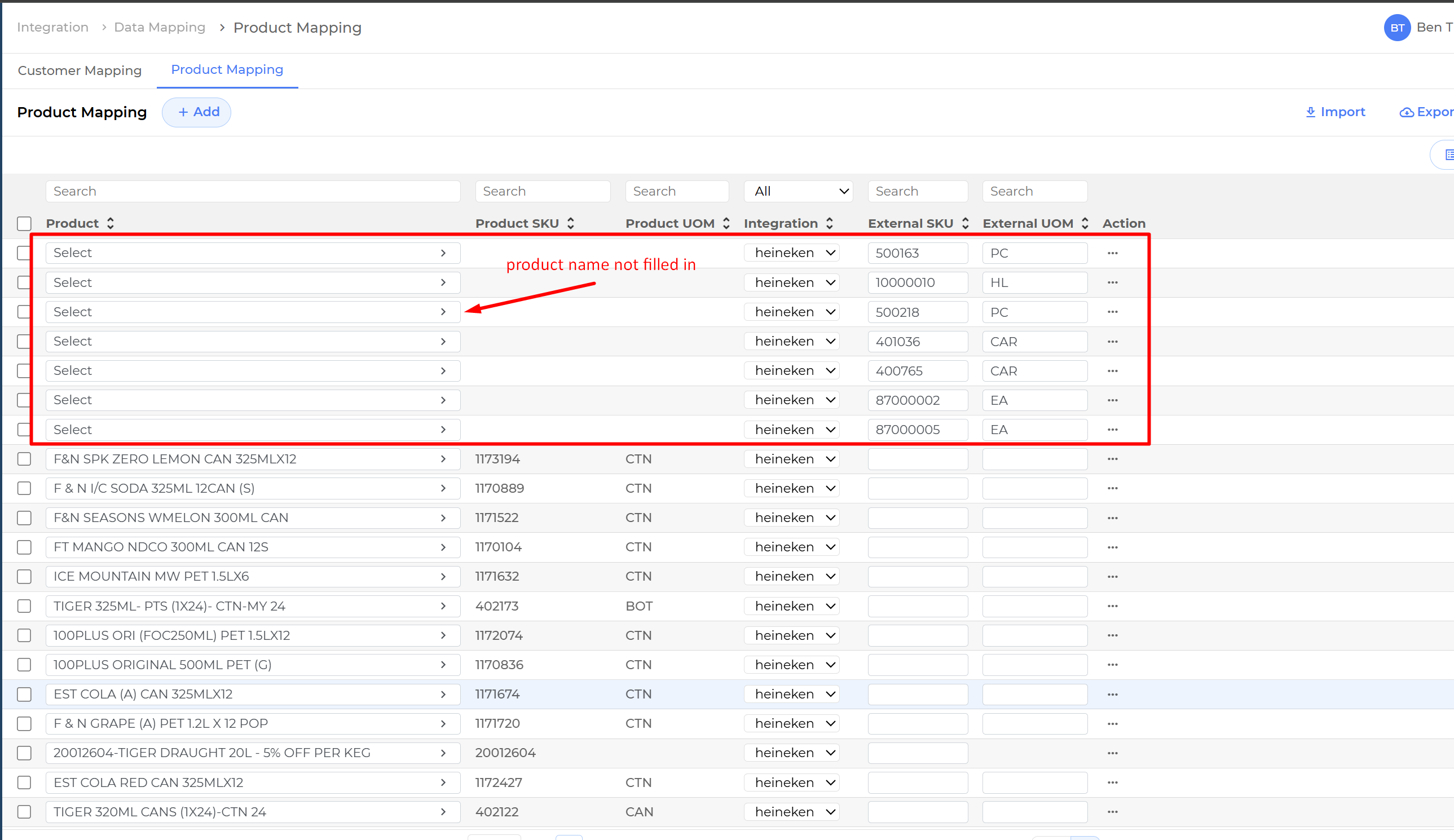Open ellipsis menu for TIGER 320ML CANS row

click(x=1112, y=812)
